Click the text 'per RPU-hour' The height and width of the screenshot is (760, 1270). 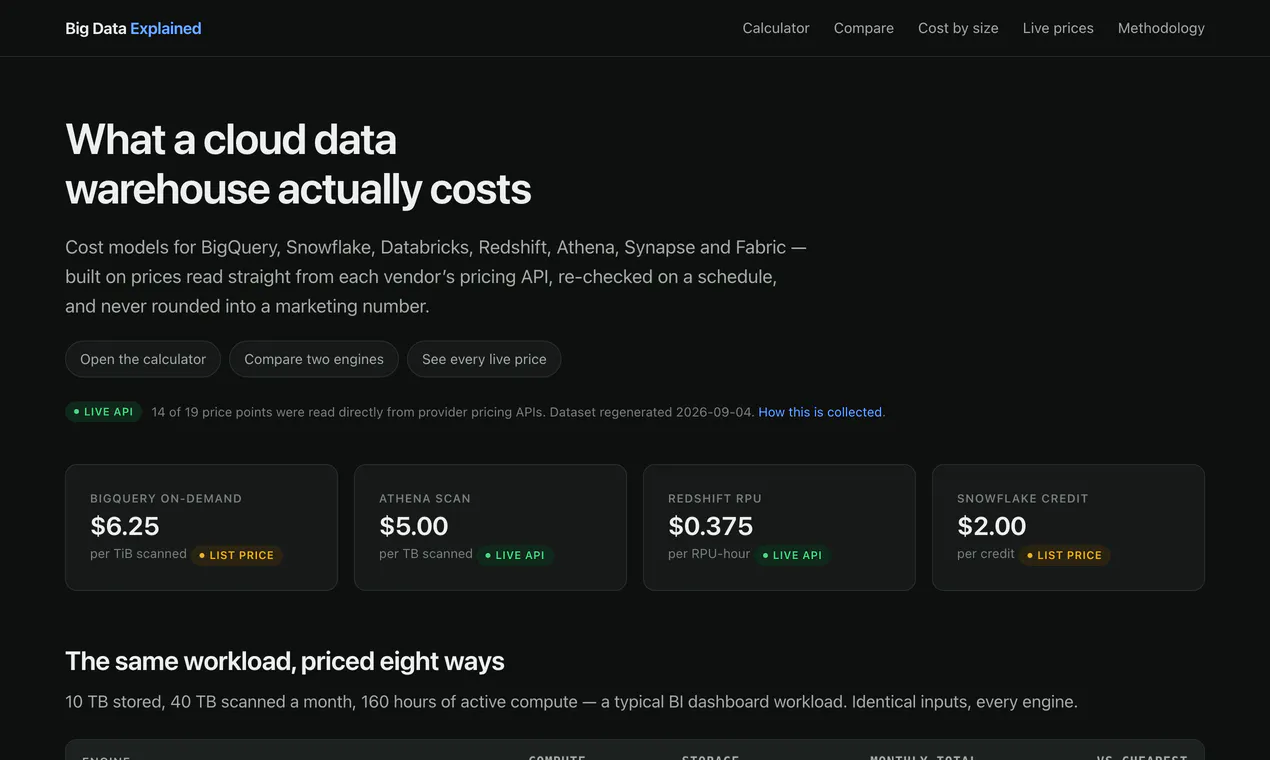point(709,554)
